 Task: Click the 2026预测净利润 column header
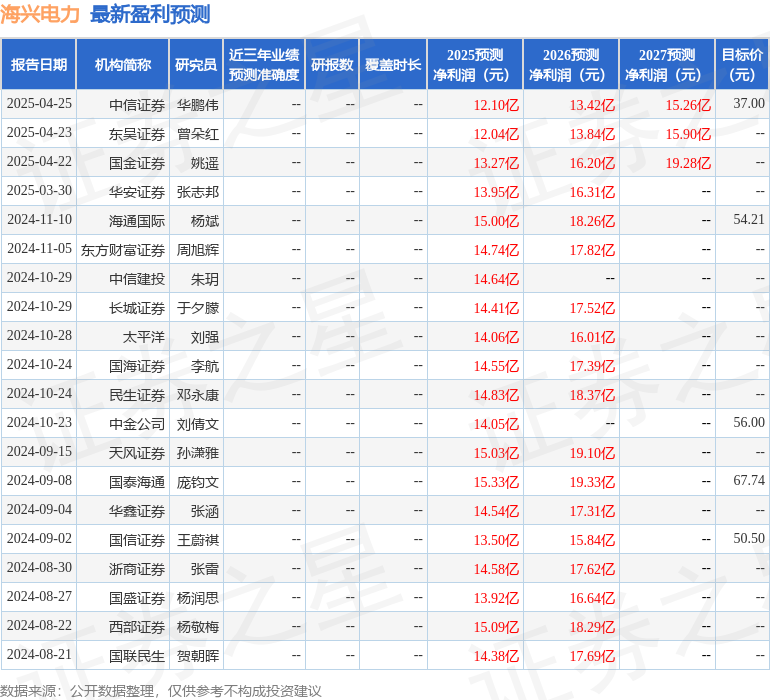[571, 65]
